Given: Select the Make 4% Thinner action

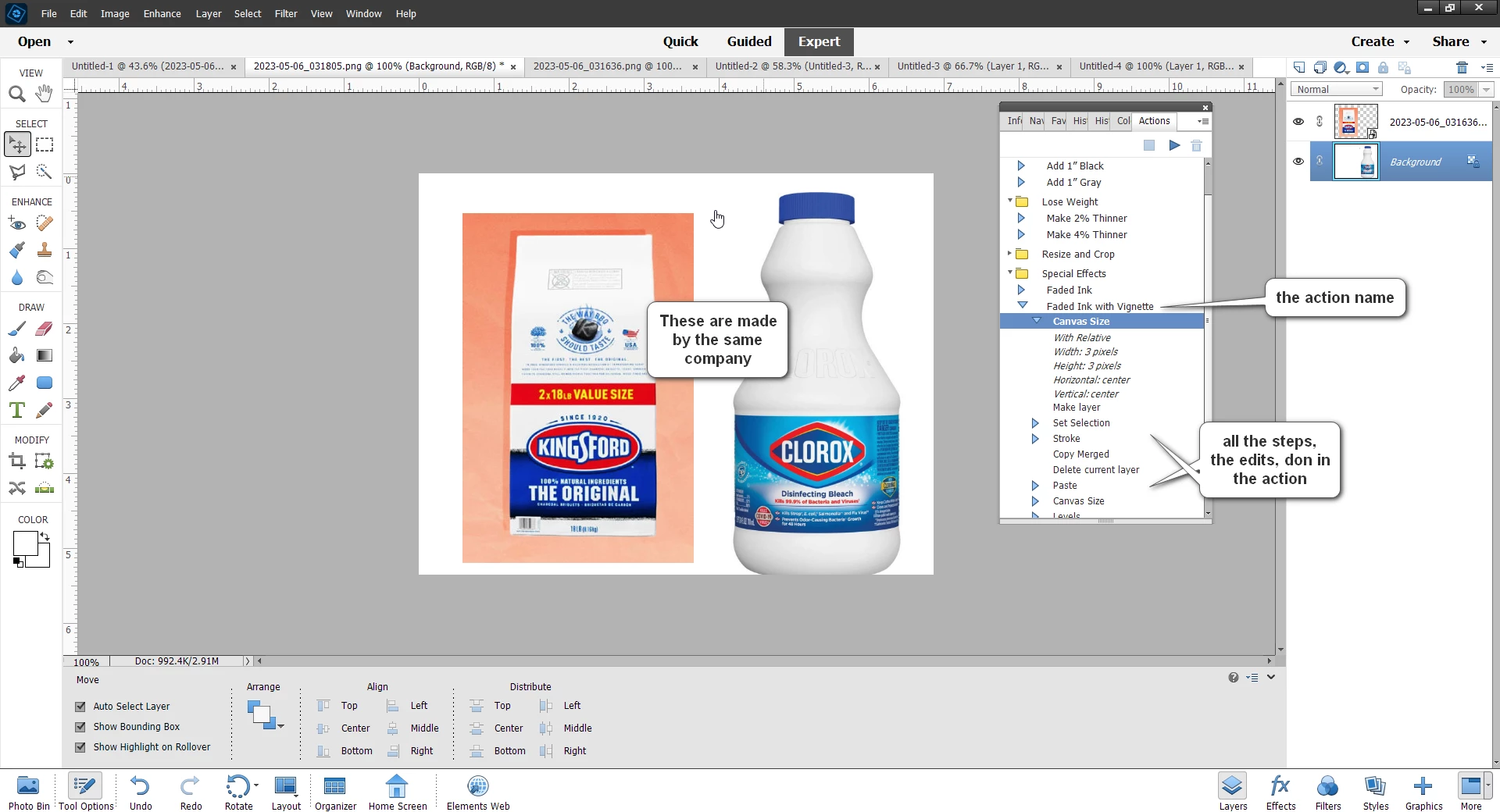Looking at the screenshot, I should pyautogui.click(x=1086, y=235).
